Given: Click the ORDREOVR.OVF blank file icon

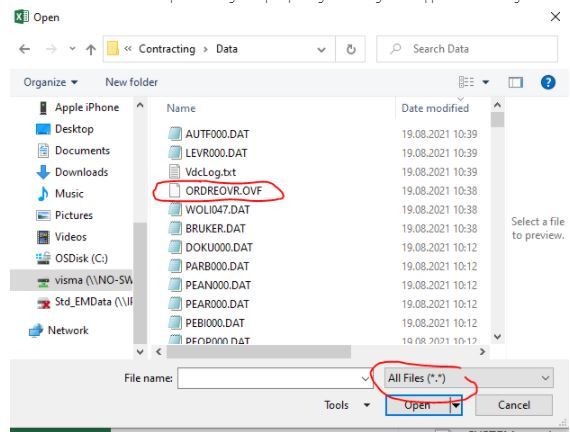Looking at the screenshot, I should 175,191.
